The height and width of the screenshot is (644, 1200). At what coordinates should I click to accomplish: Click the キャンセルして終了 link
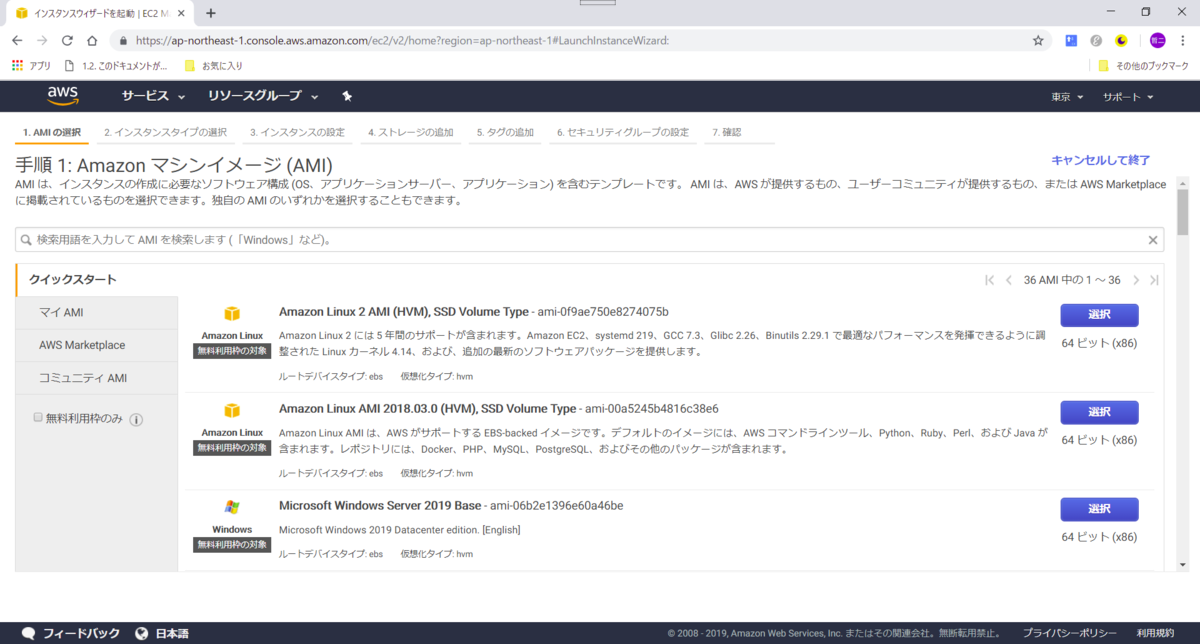pos(1100,160)
